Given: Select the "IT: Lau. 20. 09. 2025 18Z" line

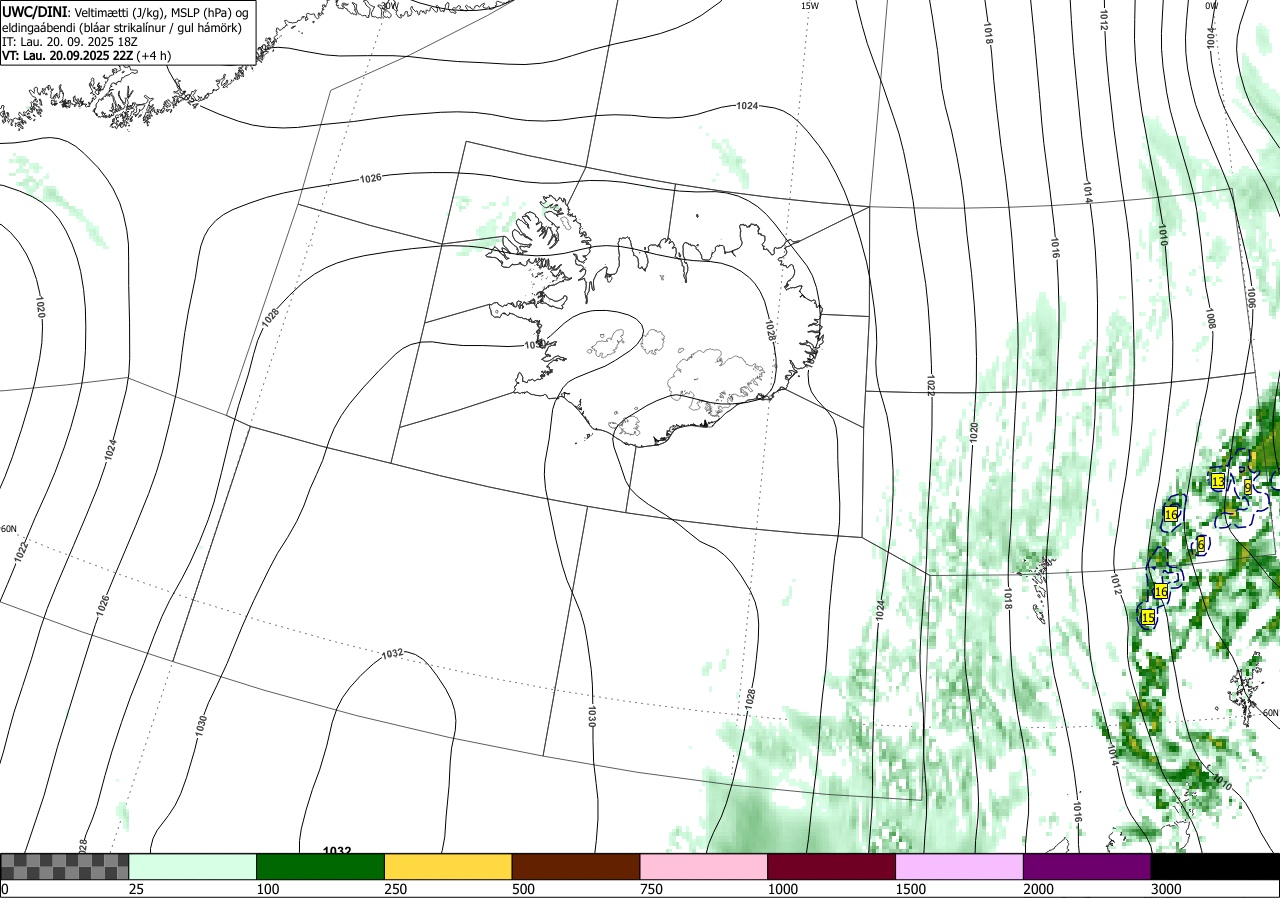Looking at the screenshot, I should click(68, 43).
